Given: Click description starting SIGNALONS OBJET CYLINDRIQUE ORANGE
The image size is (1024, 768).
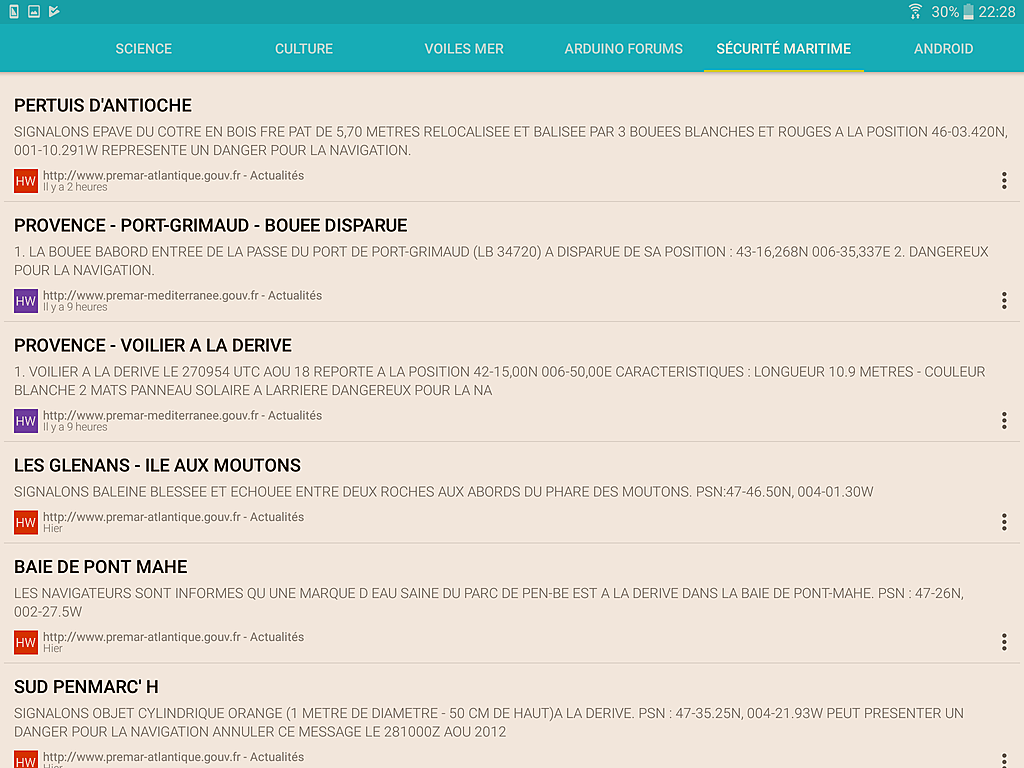Looking at the screenshot, I should click(489, 723).
